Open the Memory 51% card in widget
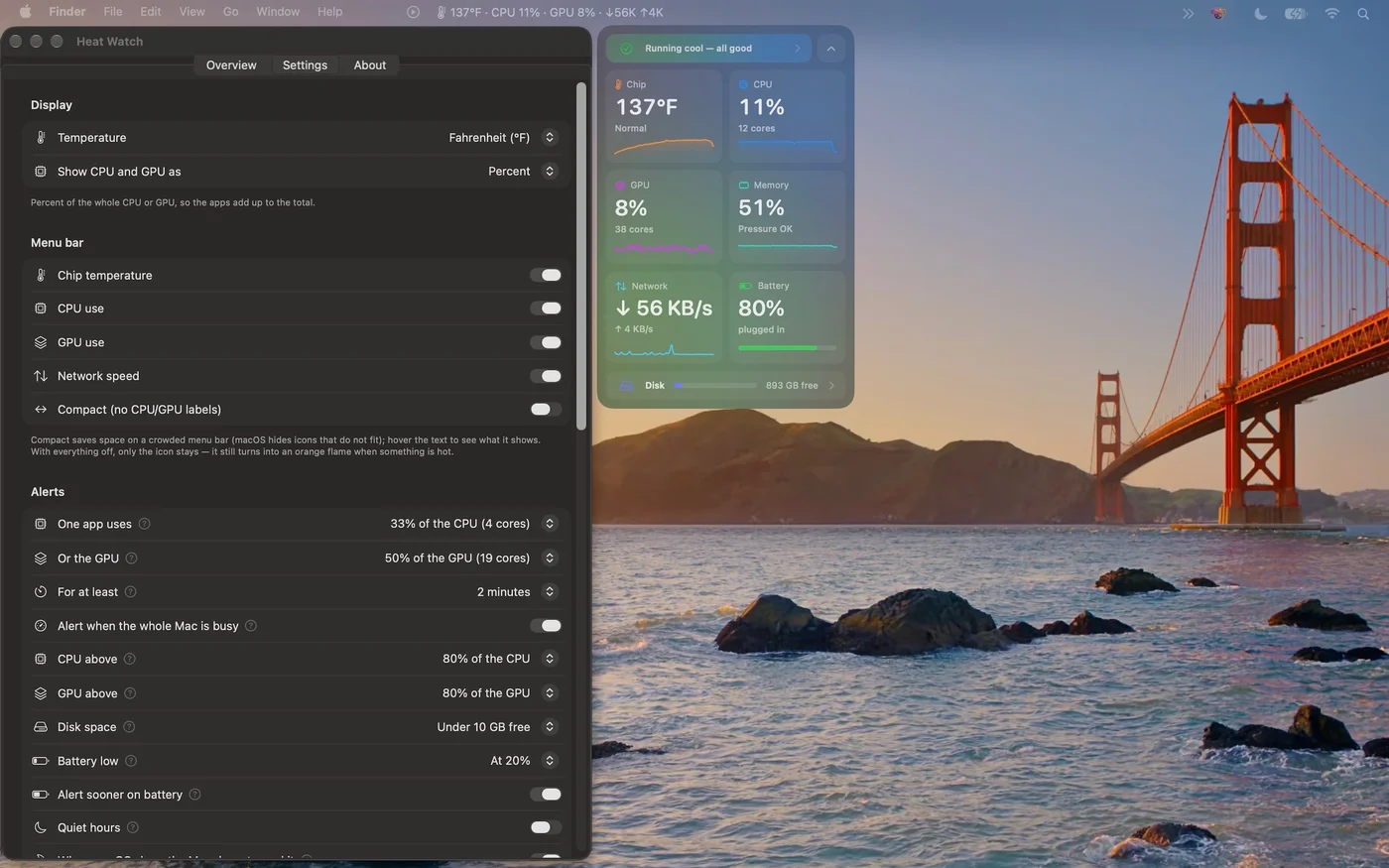 (x=788, y=217)
